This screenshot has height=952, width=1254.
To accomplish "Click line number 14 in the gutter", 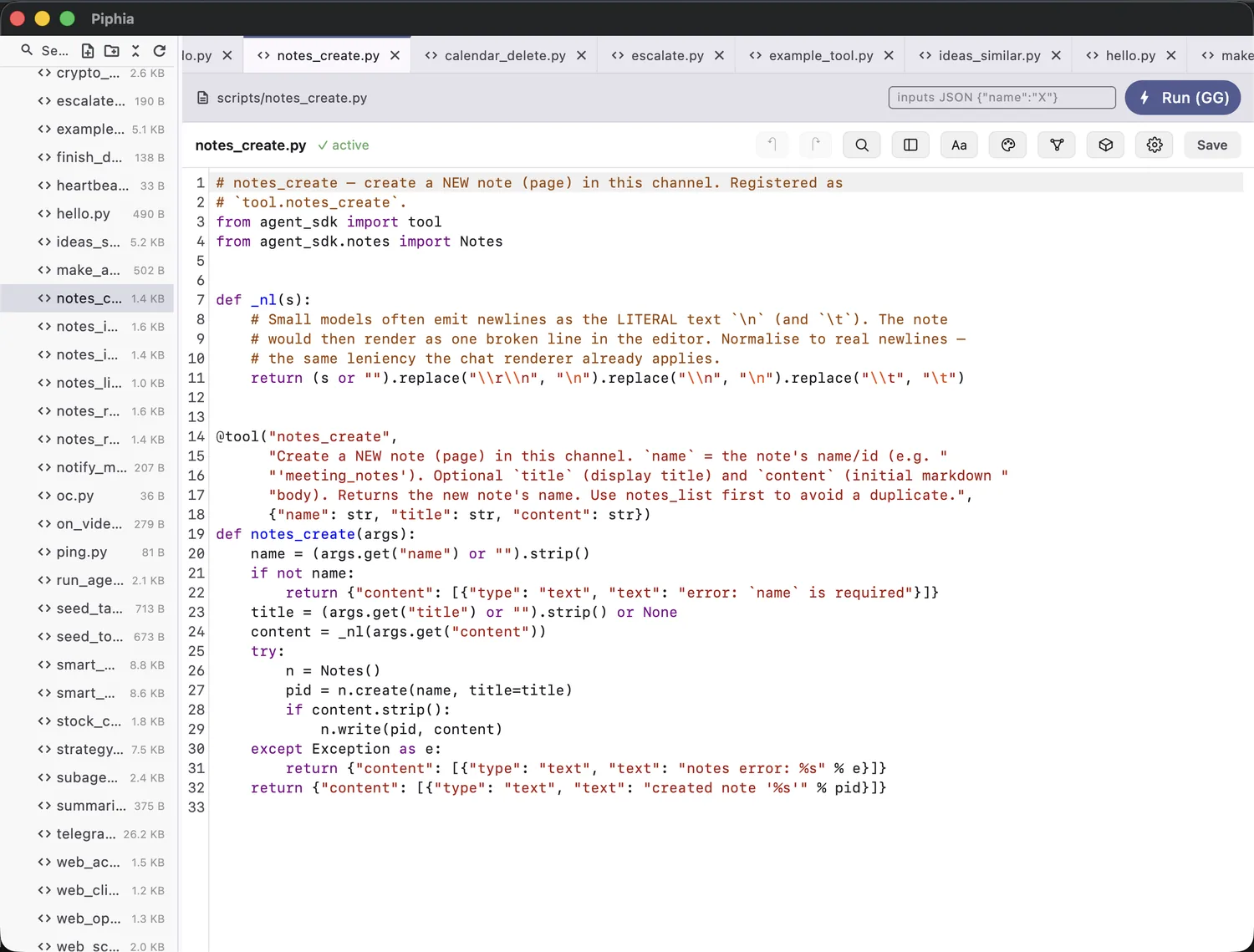I will (x=196, y=436).
